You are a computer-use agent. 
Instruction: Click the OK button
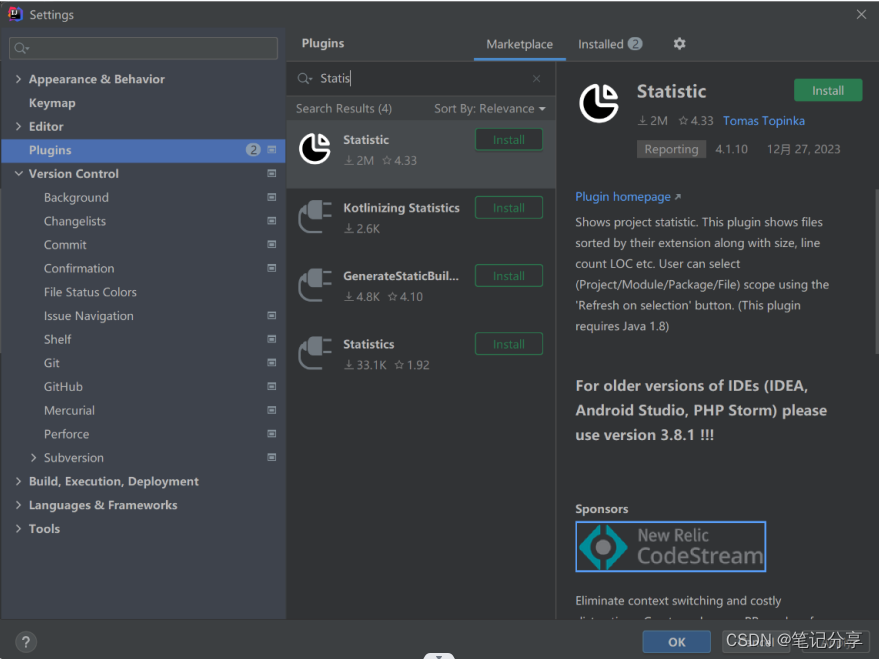point(677,642)
